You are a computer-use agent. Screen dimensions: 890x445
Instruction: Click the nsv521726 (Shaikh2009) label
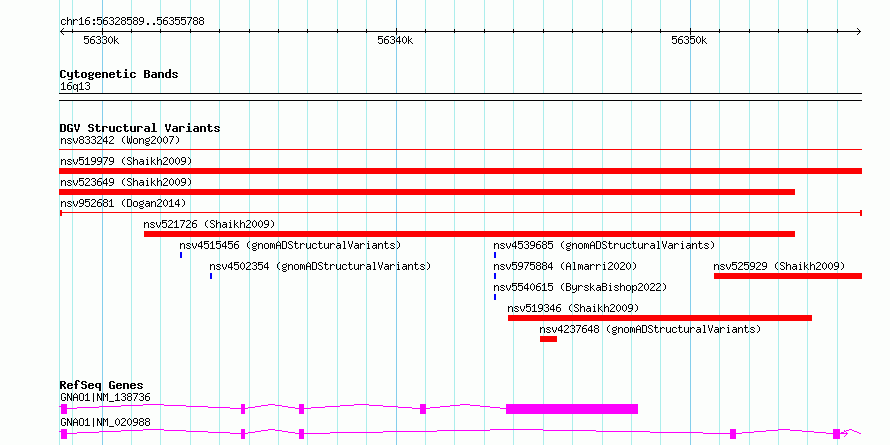(x=209, y=224)
